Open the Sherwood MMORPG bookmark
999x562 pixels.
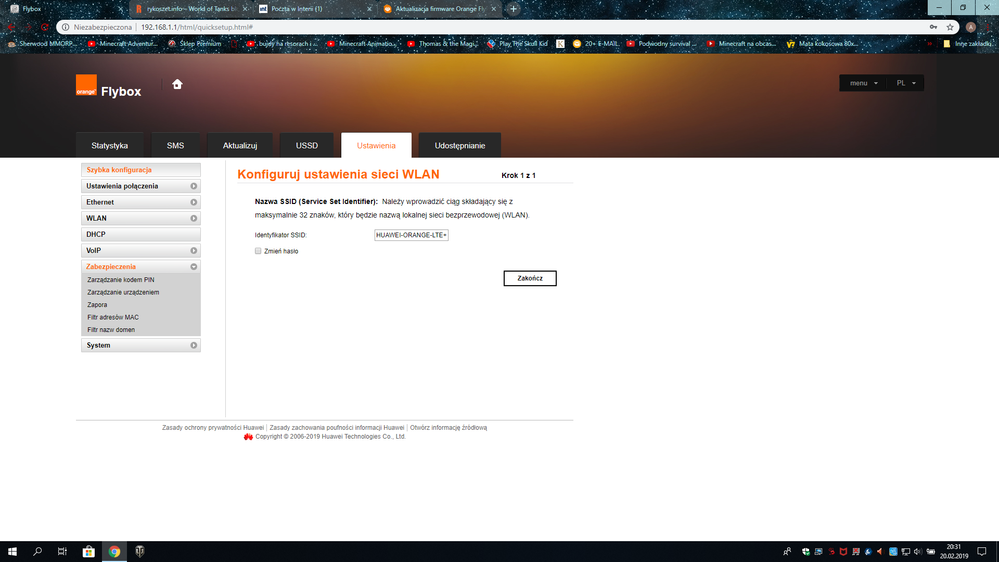[x=42, y=44]
